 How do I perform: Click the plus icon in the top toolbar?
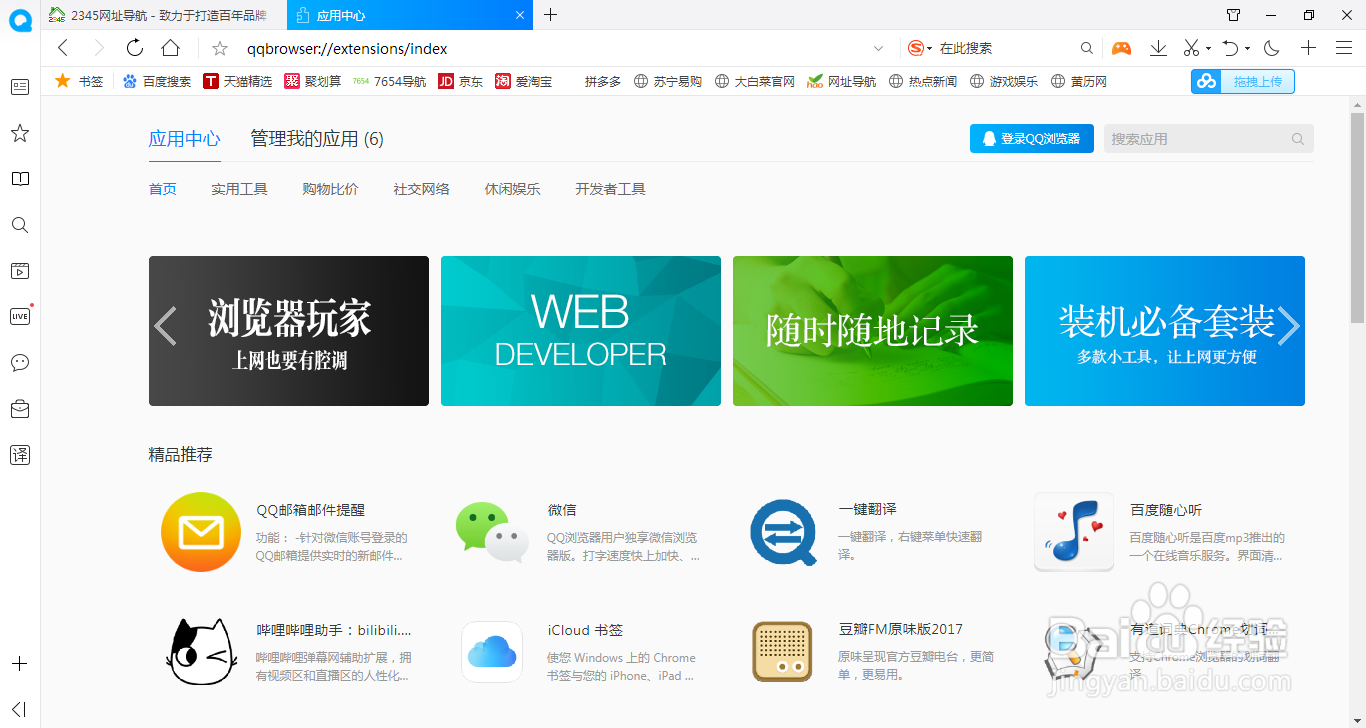(x=1308, y=48)
